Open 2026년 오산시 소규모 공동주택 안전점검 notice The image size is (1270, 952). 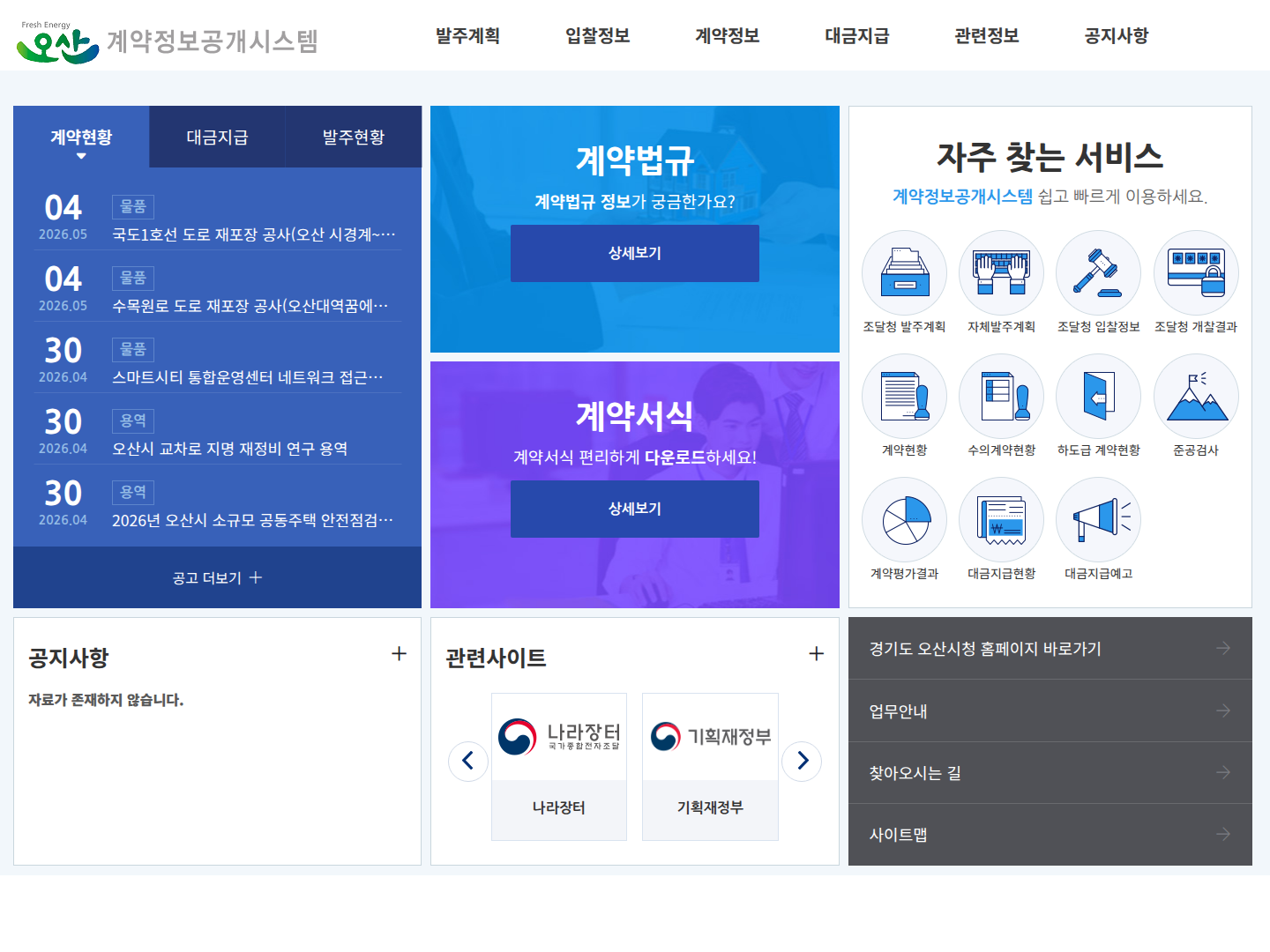(x=252, y=520)
